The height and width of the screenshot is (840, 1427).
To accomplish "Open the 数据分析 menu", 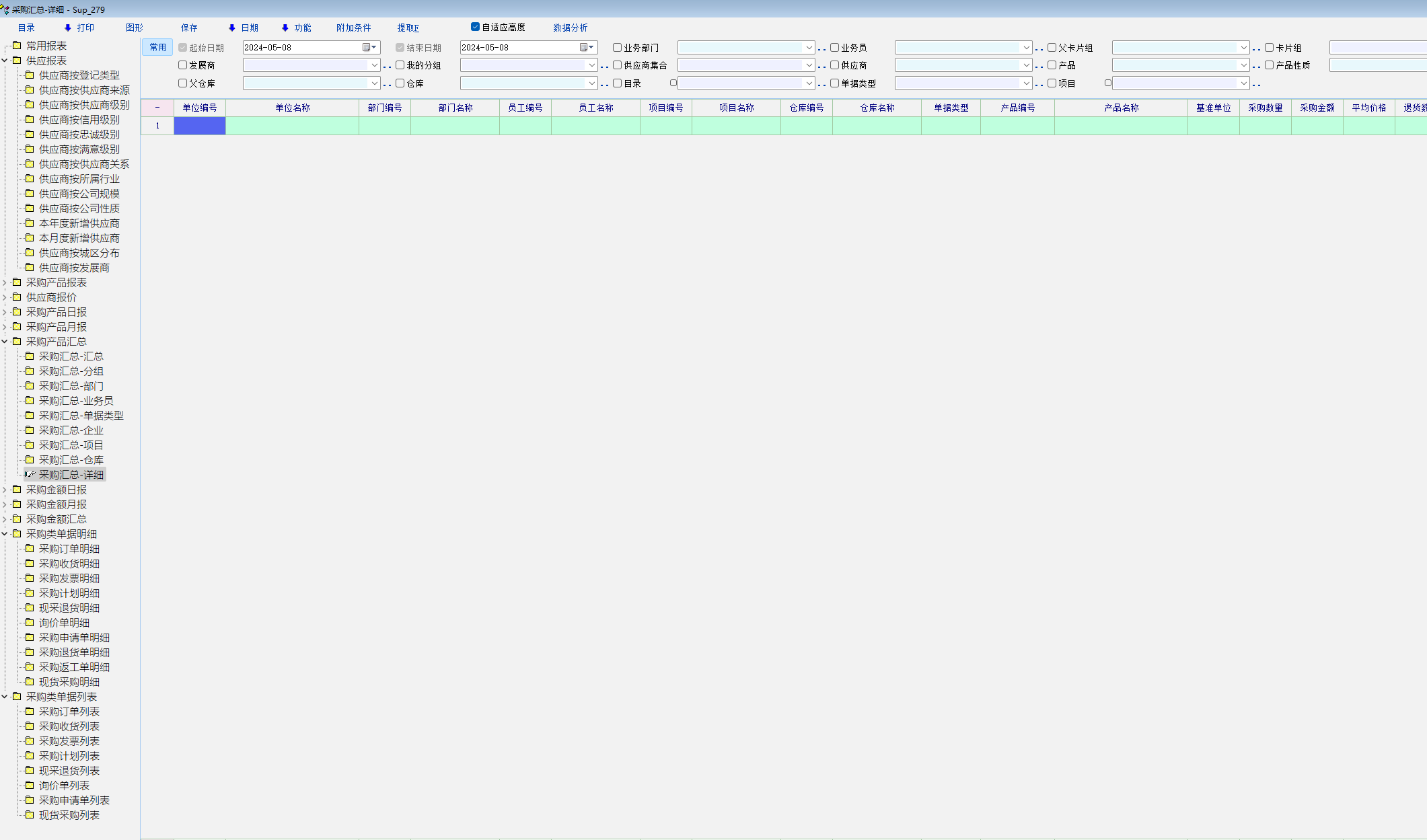I will coord(570,28).
